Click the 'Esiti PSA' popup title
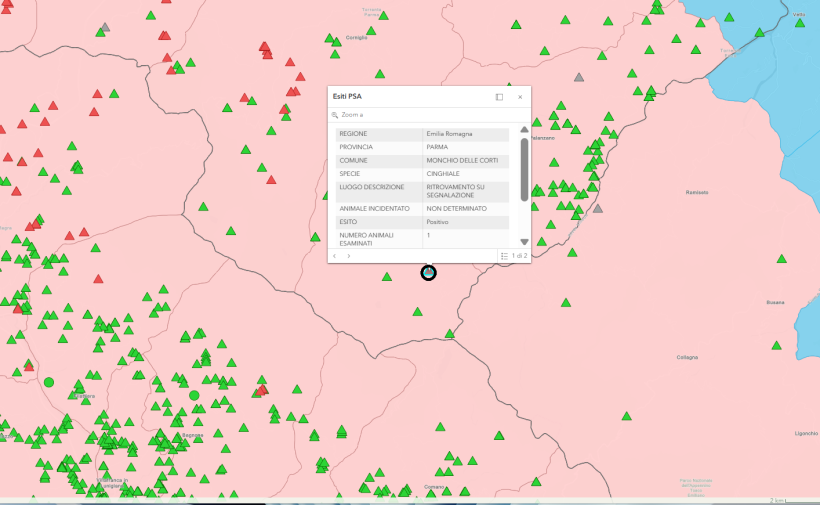The image size is (820, 505). pos(348,97)
